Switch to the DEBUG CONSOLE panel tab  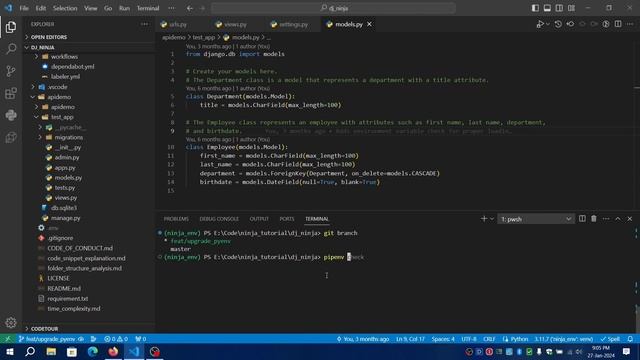[x=219, y=219]
